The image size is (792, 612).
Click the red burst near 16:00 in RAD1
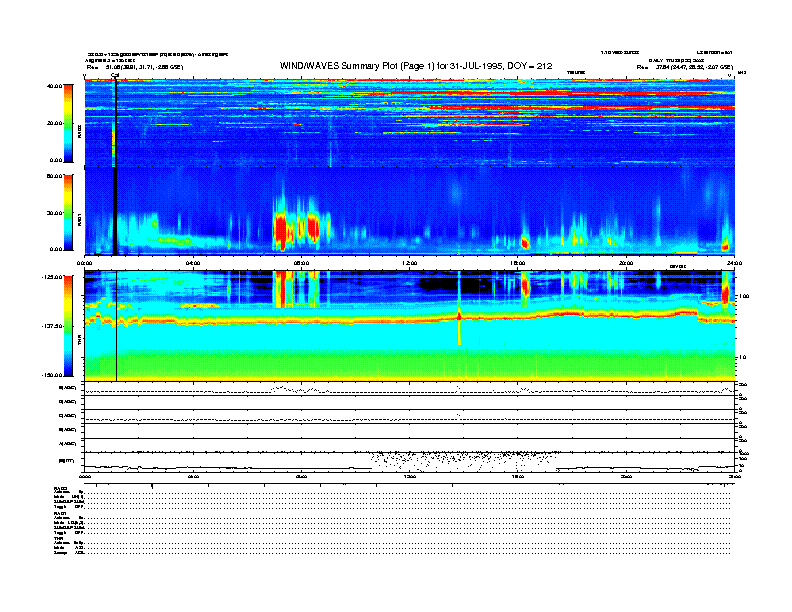pyautogui.click(x=525, y=243)
